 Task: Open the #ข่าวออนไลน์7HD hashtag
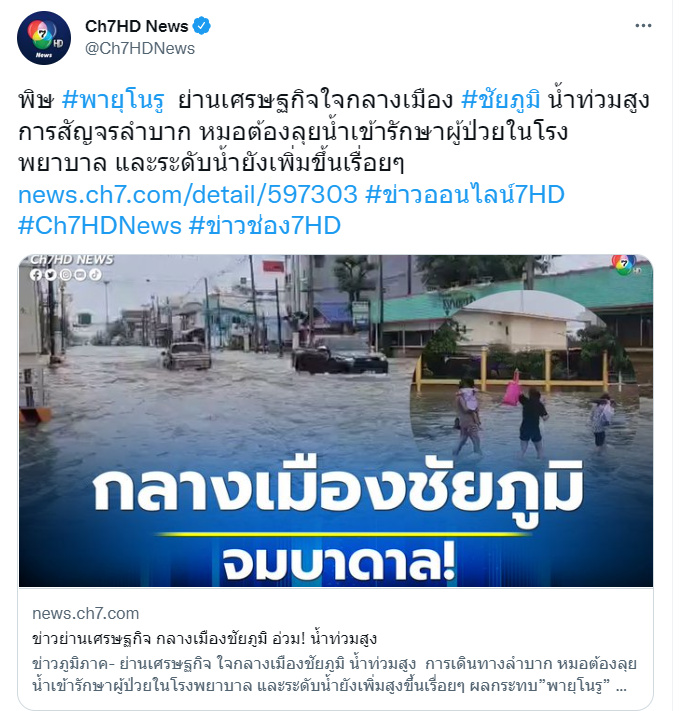[465, 195]
